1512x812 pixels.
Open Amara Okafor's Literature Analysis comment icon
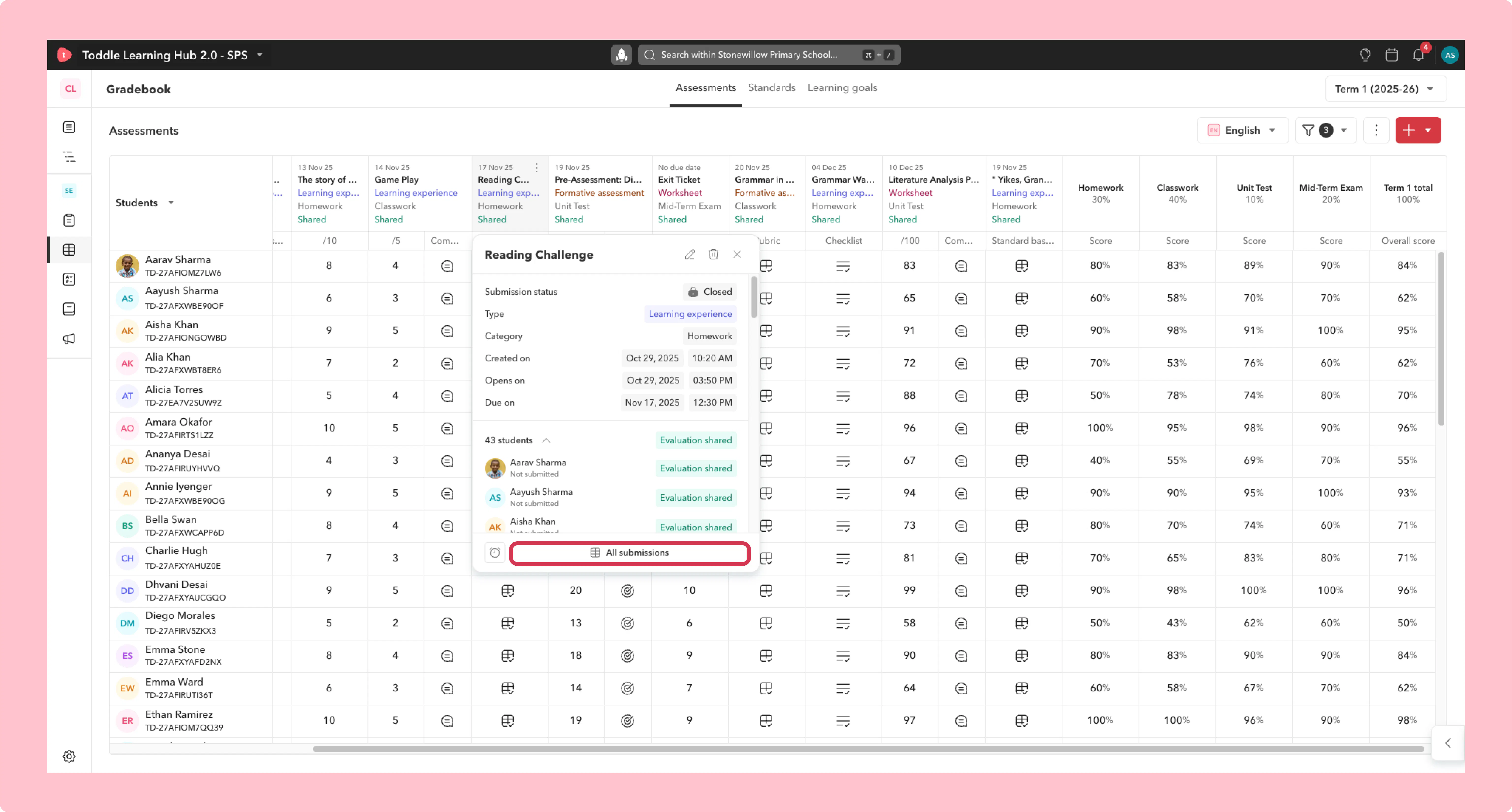(961, 428)
